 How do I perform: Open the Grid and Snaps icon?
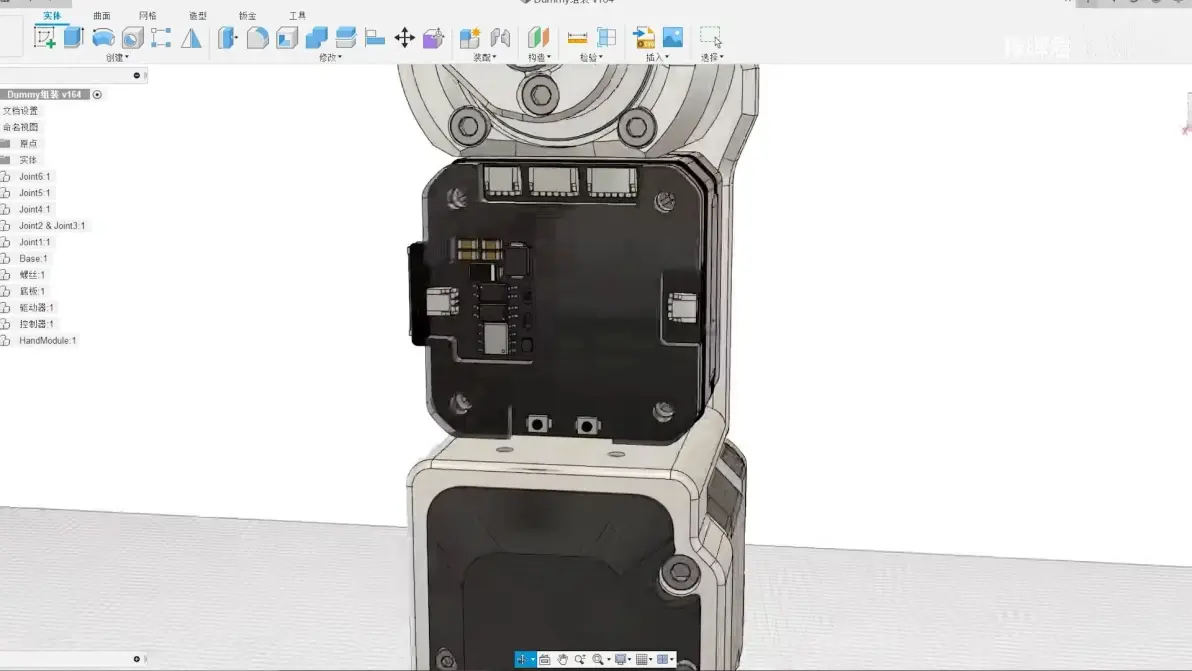click(x=642, y=660)
